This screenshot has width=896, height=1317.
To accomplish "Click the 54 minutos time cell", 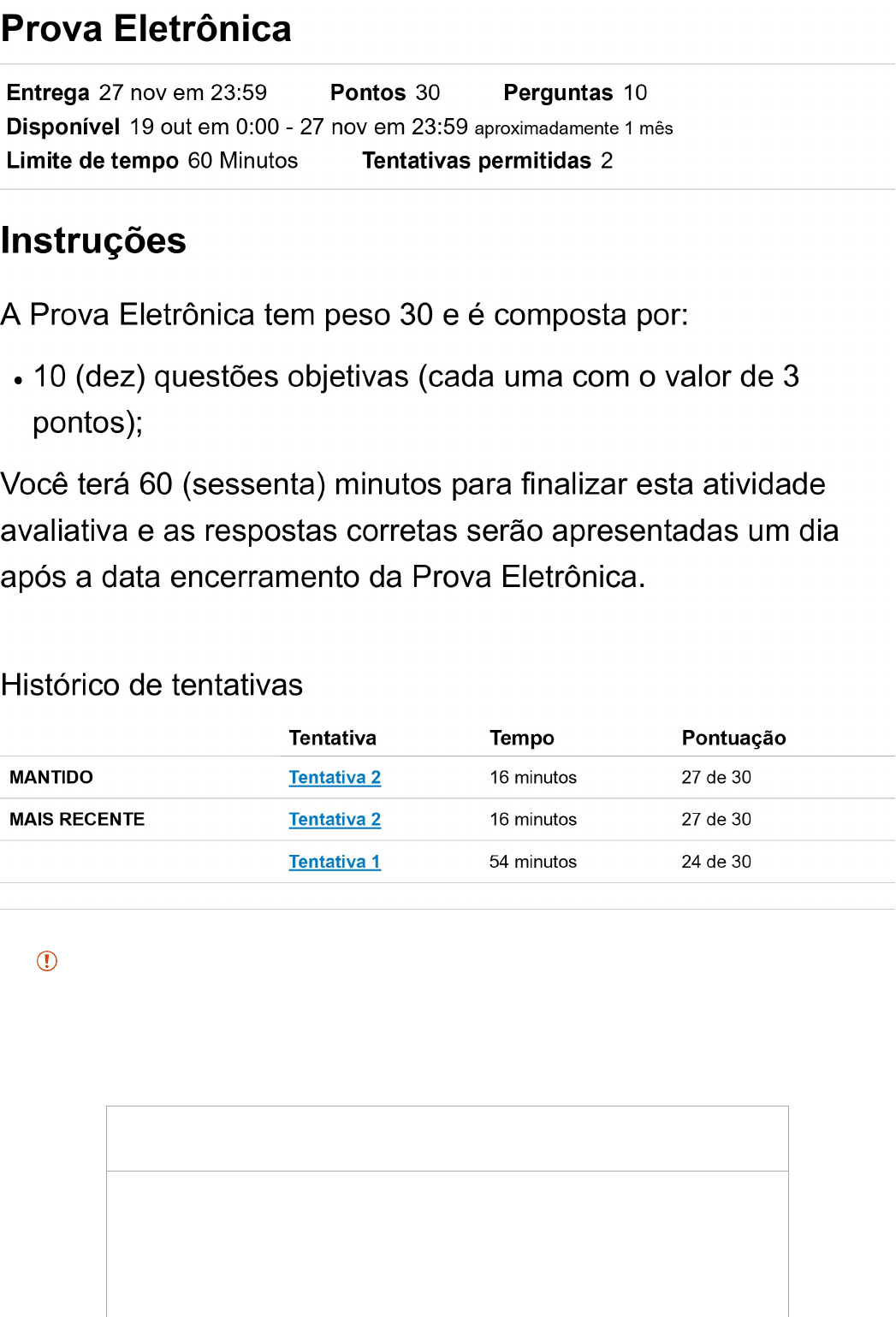I will [x=532, y=862].
